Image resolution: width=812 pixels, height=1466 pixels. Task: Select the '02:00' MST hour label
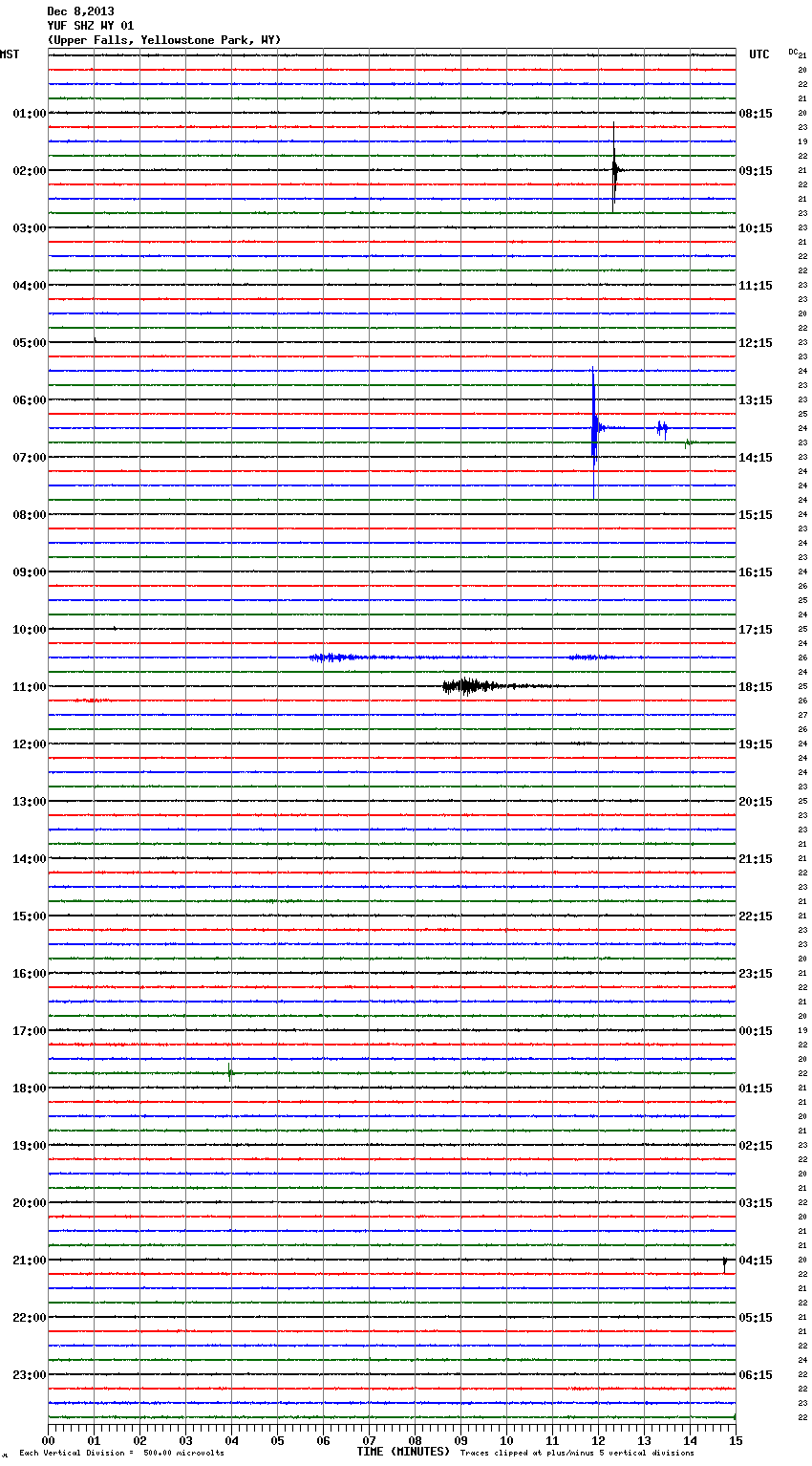[x=29, y=170]
